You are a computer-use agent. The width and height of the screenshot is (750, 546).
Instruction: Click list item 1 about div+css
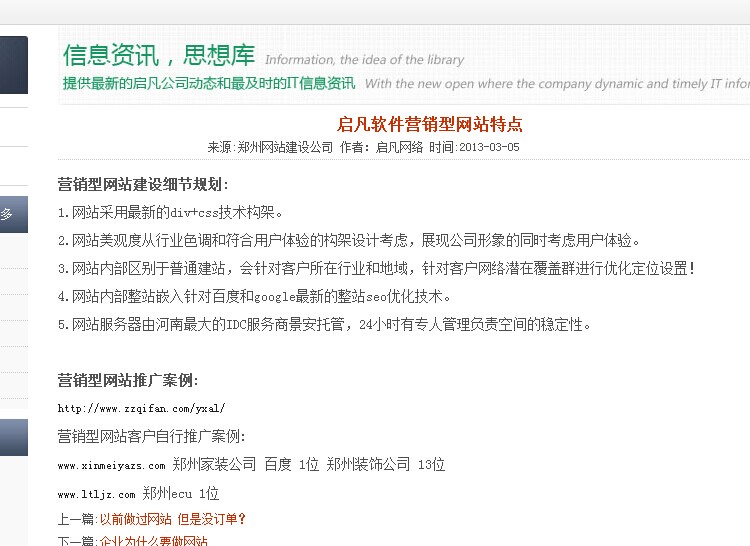pos(171,212)
